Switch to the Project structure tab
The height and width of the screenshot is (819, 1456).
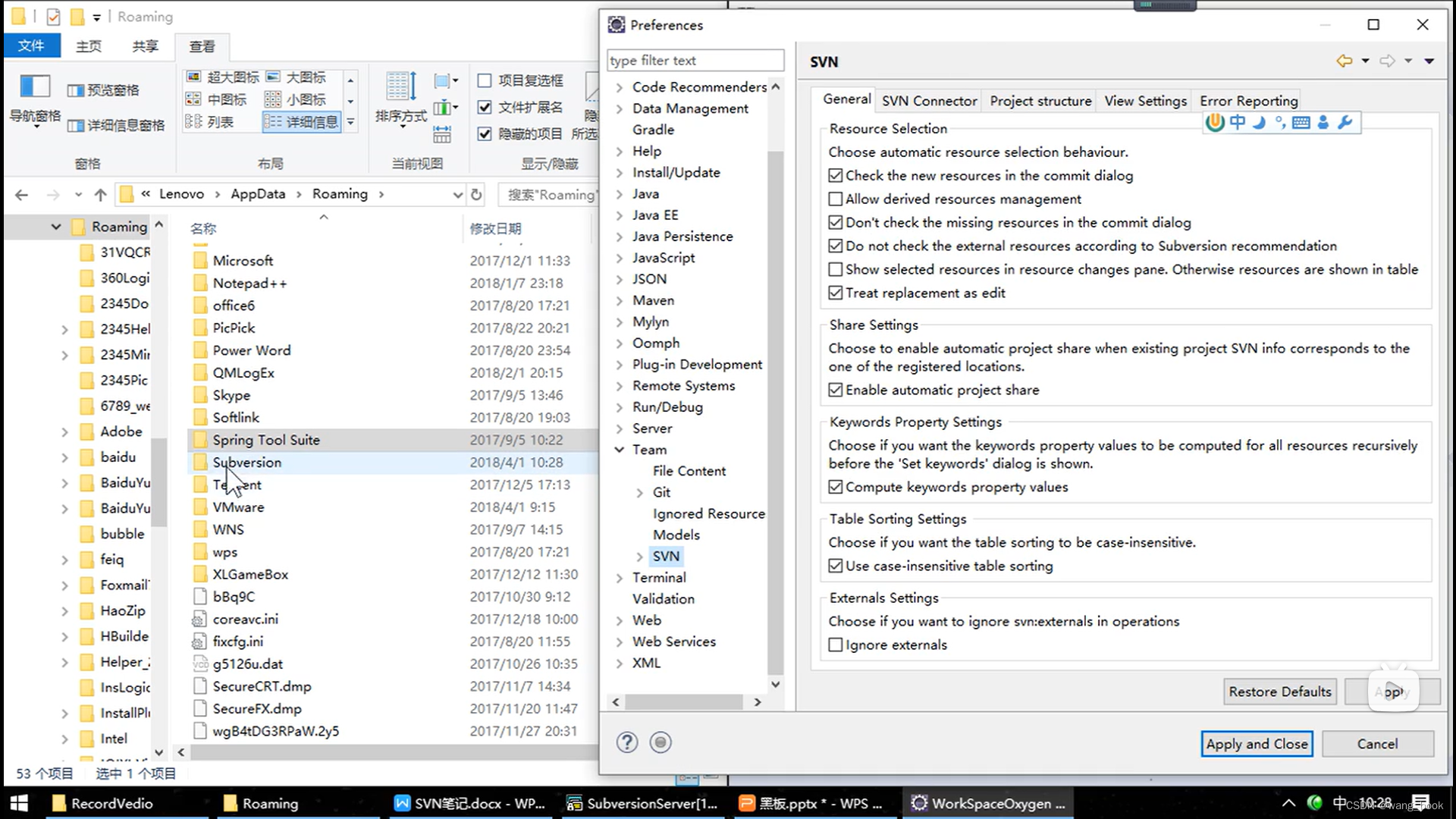[x=1040, y=101]
